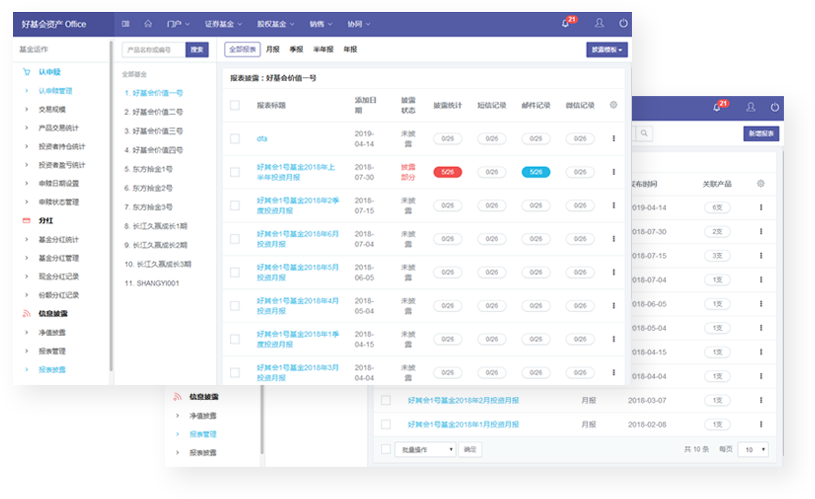This screenshot has width=815, height=499.
Task: Open the 批量操作 bulk action dropdown
Action: click(425, 450)
